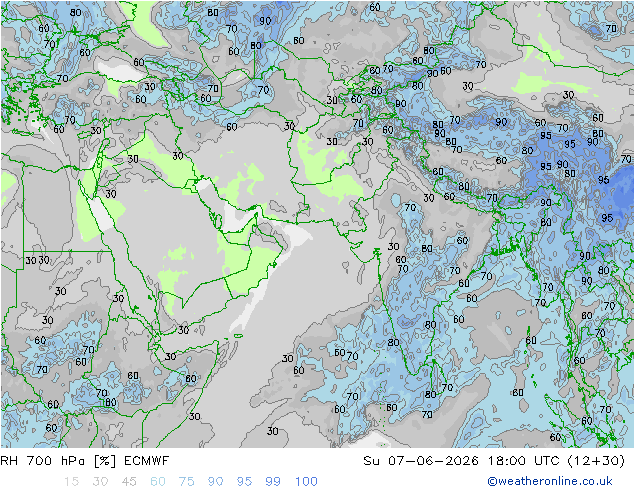This screenshot has height=490, width=634.
Task: Click the legend value 95 in color scale
Action: tap(244, 481)
